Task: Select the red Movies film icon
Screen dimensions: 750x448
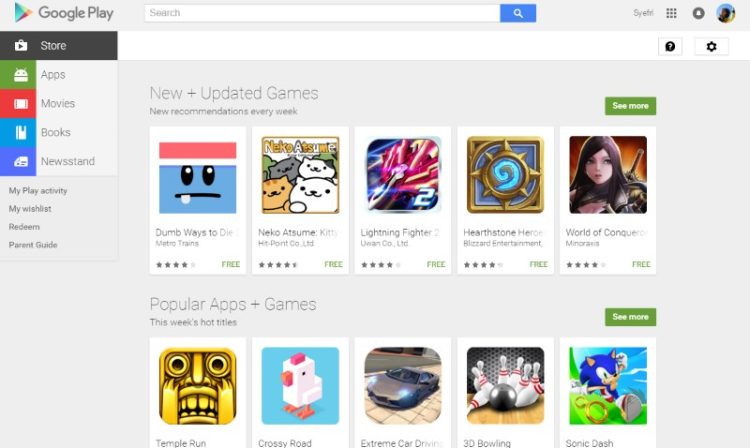Action: [x=18, y=103]
